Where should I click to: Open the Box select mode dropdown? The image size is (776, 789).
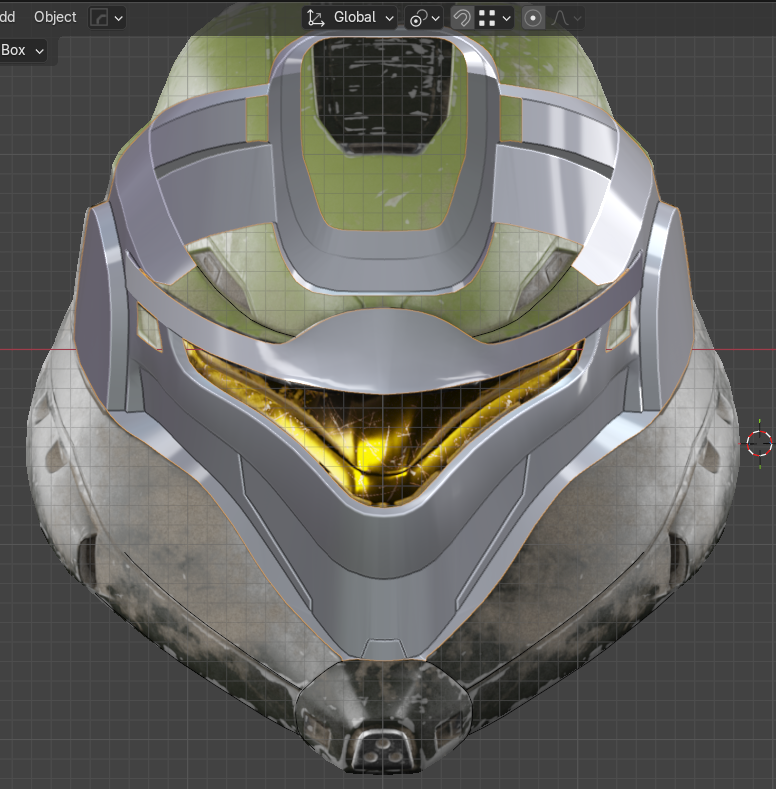[23, 50]
